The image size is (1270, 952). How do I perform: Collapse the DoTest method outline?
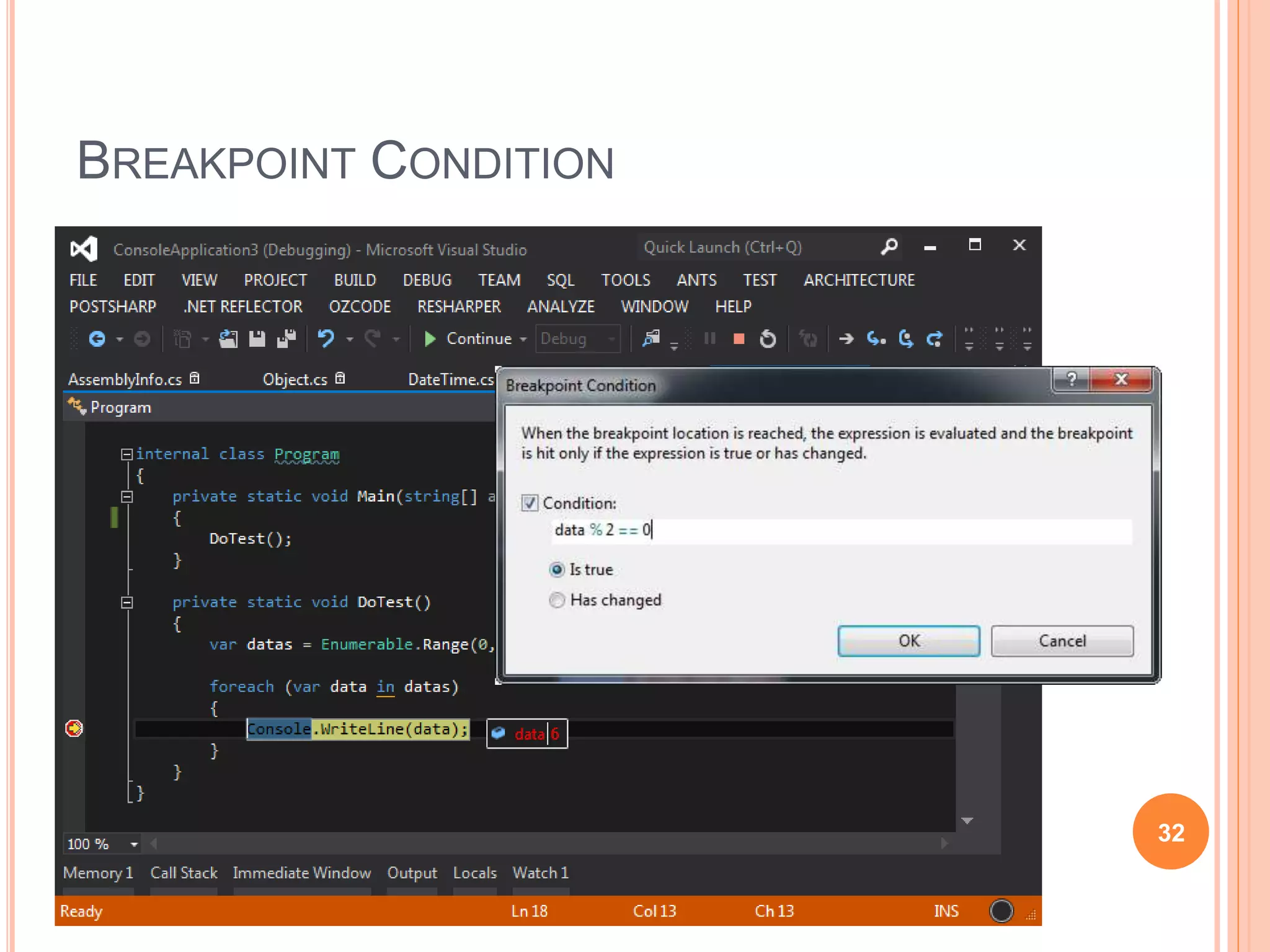click(127, 602)
